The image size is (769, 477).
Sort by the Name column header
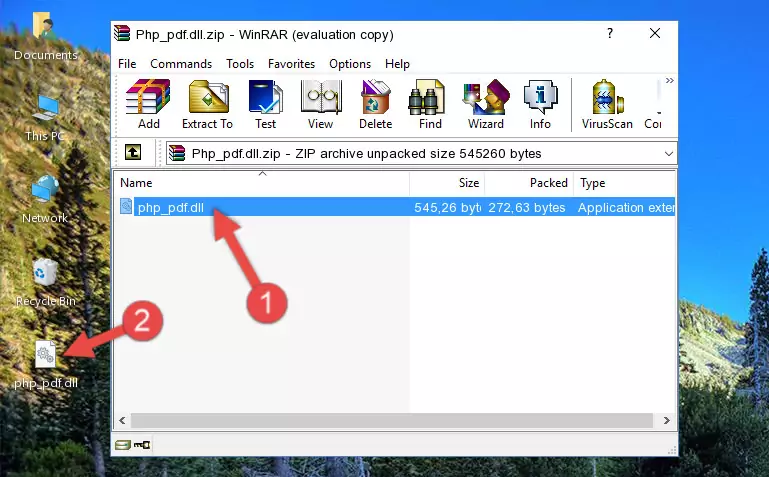[x=262, y=183]
